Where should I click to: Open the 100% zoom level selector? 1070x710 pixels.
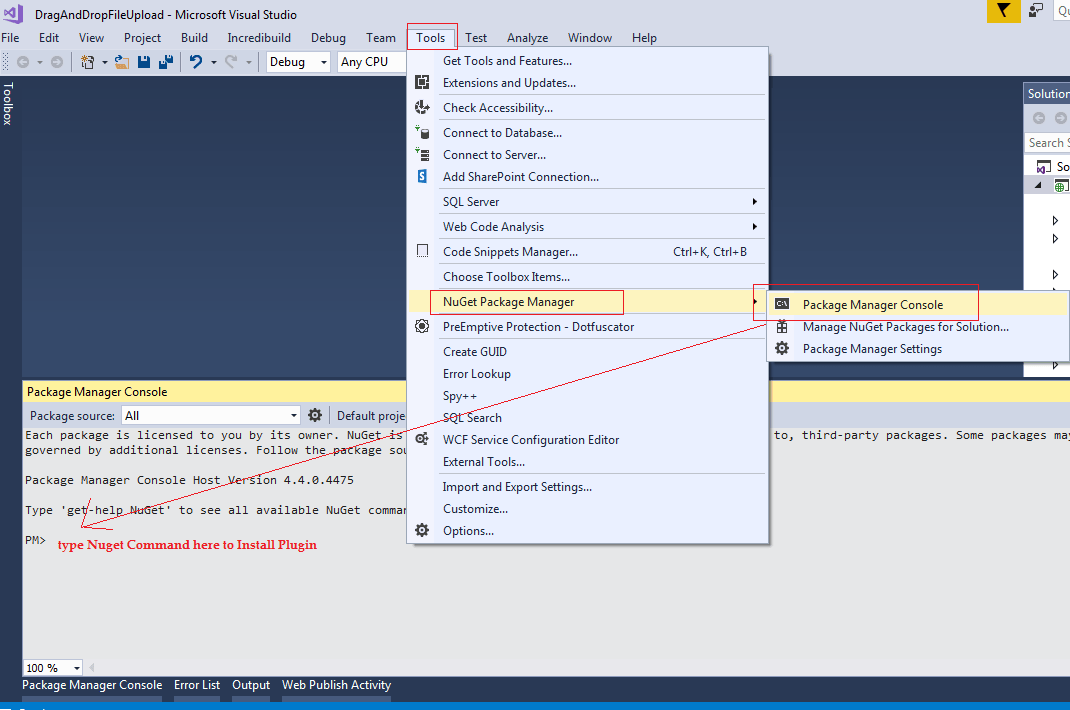click(52, 667)
